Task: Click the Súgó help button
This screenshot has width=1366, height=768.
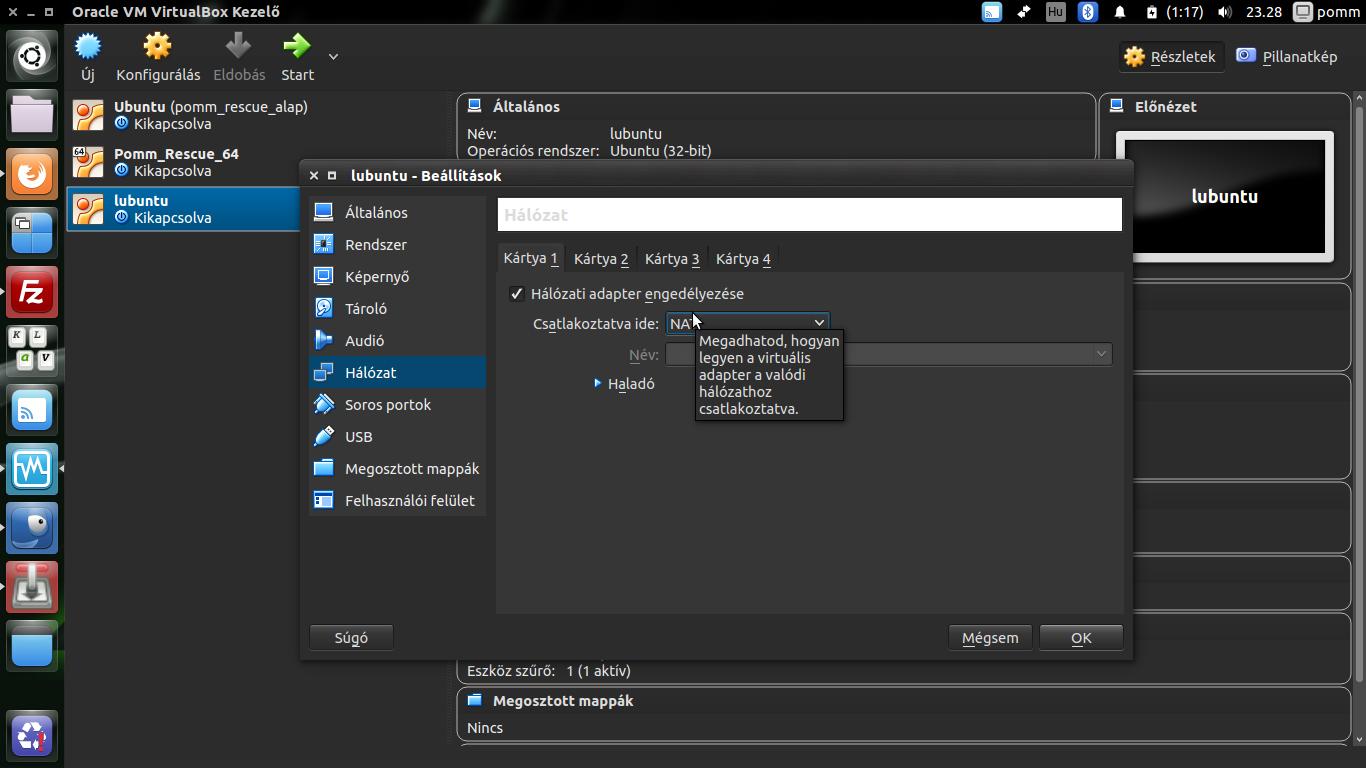Action: (351, 637)
